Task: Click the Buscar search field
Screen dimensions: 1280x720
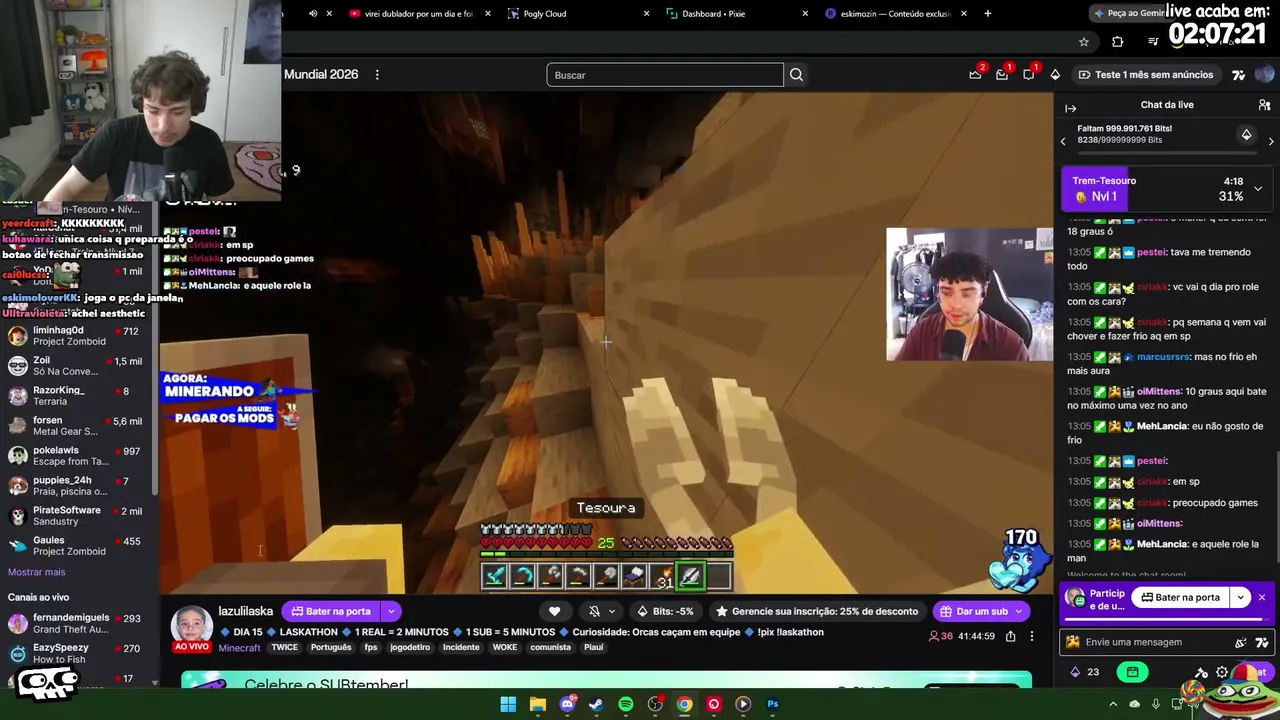Action: (665, 75)
